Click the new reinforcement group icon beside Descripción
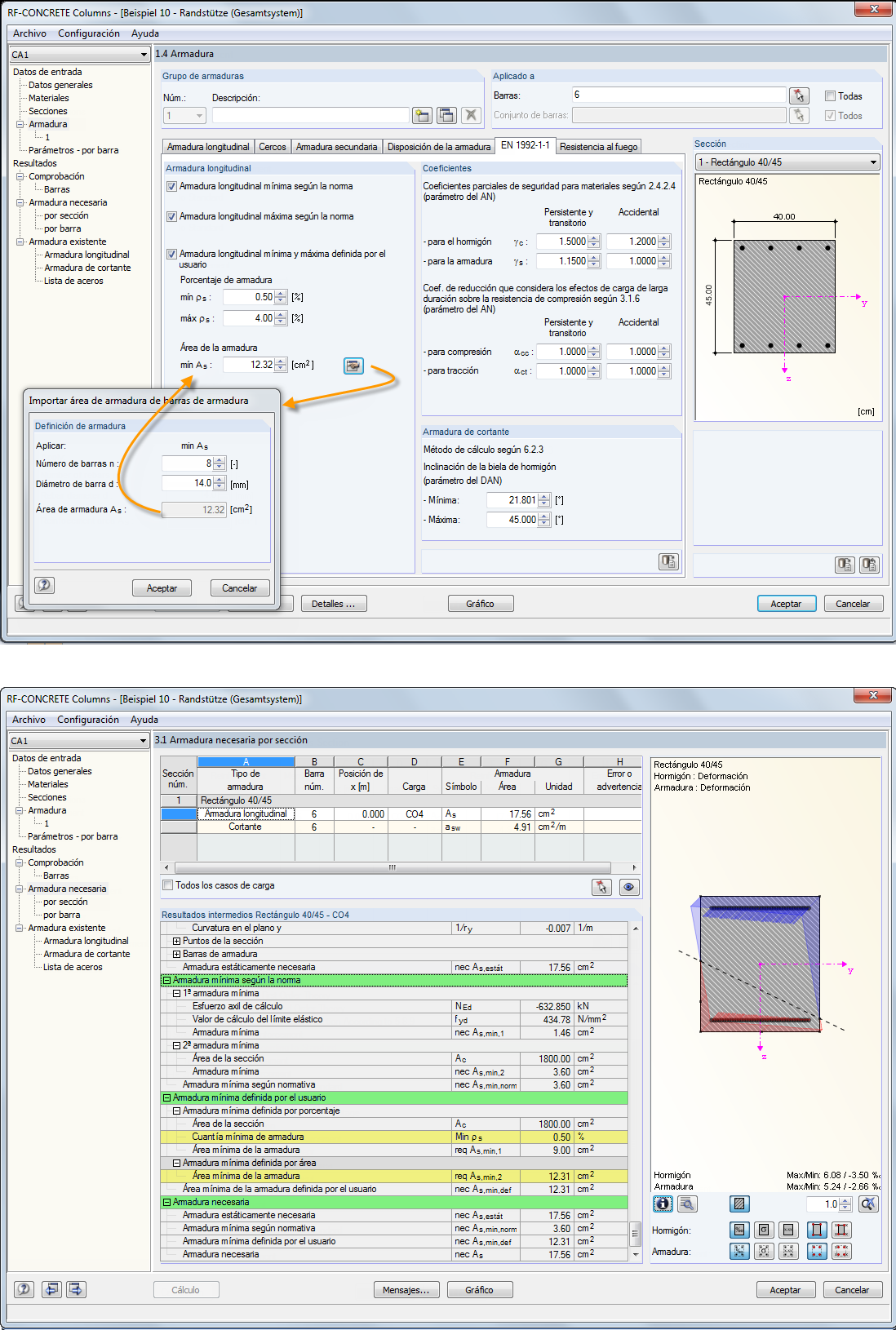 422,115
